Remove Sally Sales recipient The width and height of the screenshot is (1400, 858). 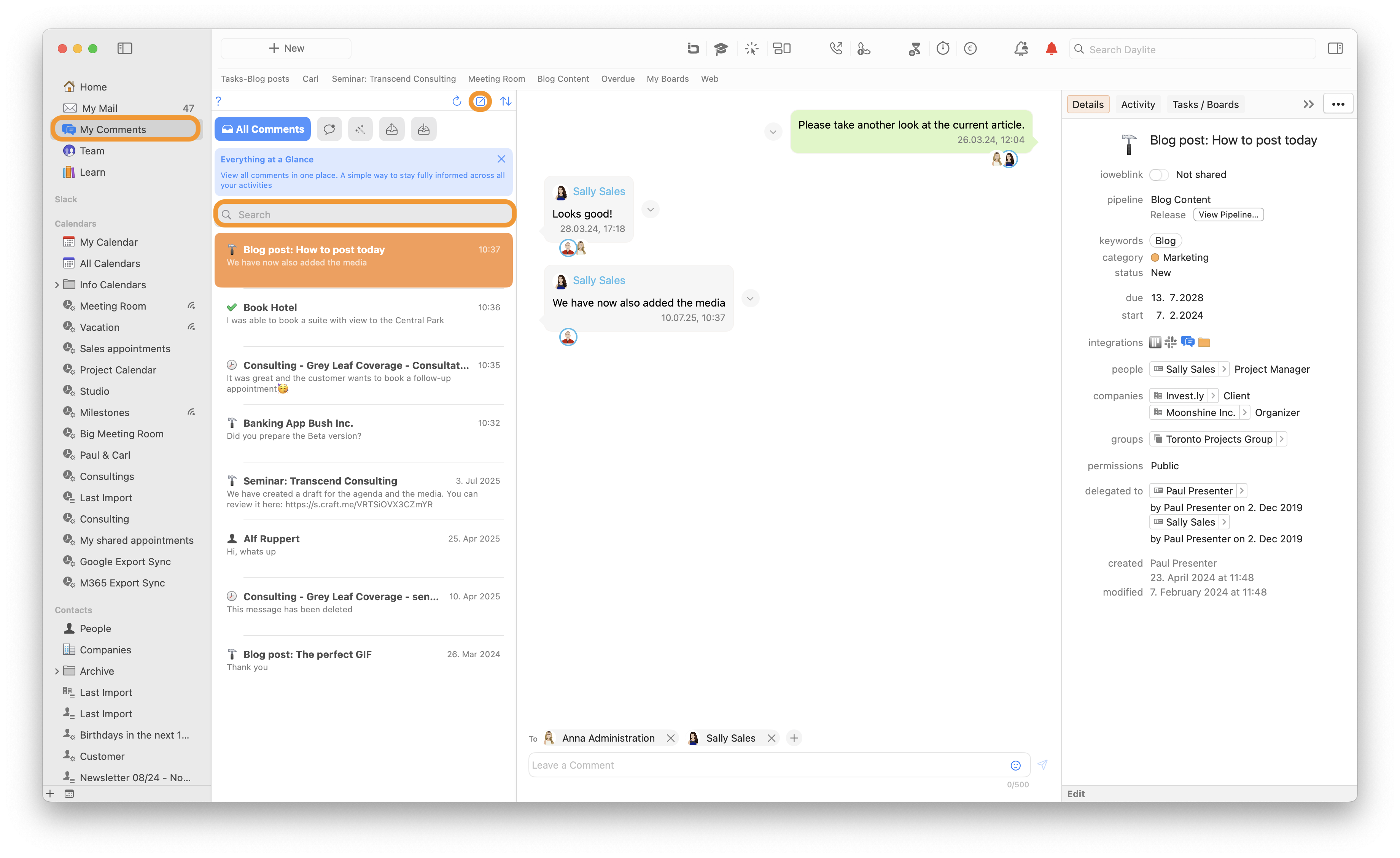pyautogui.click(x=771, y=738)
